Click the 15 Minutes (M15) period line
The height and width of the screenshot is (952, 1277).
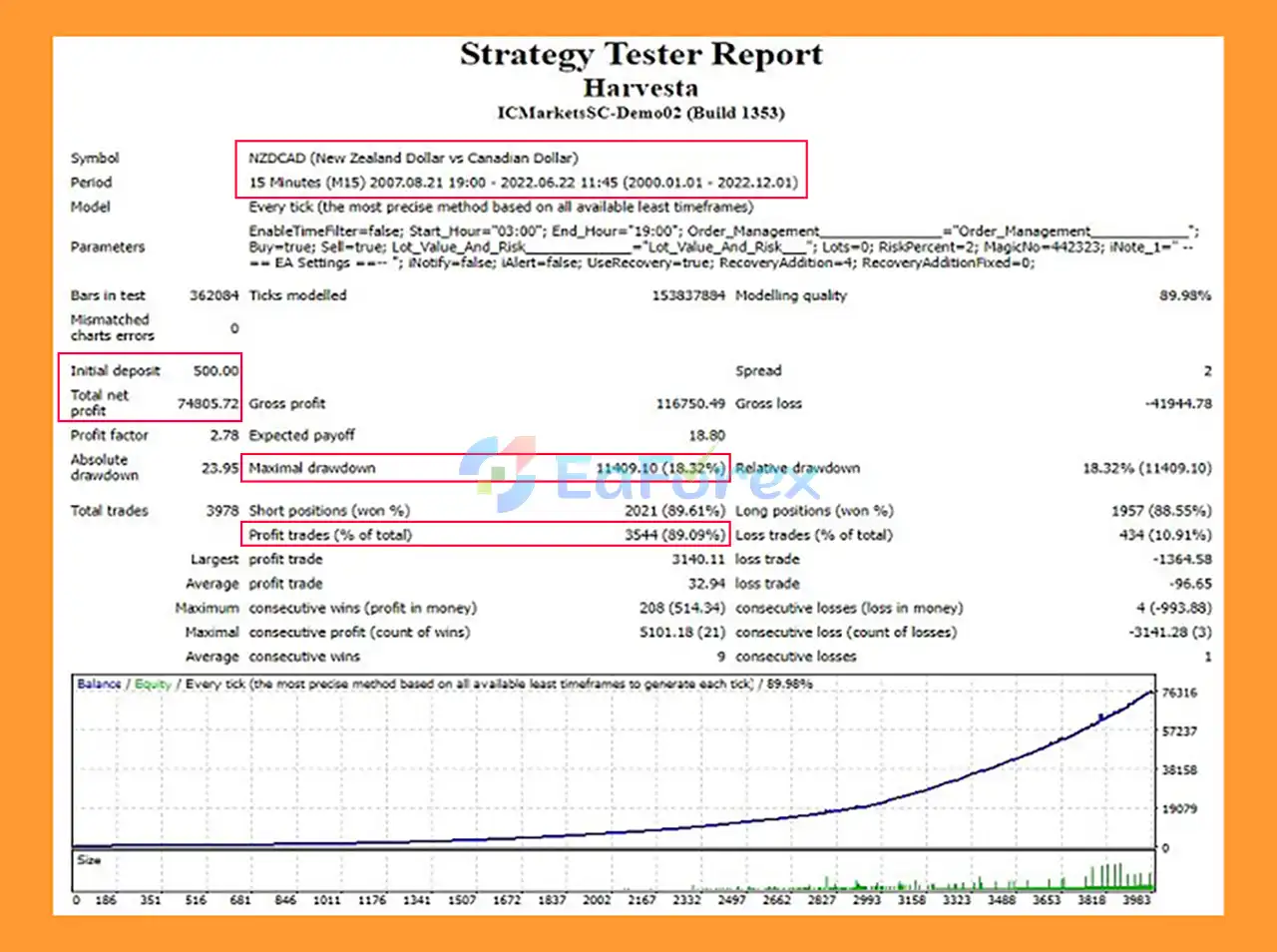523,183
